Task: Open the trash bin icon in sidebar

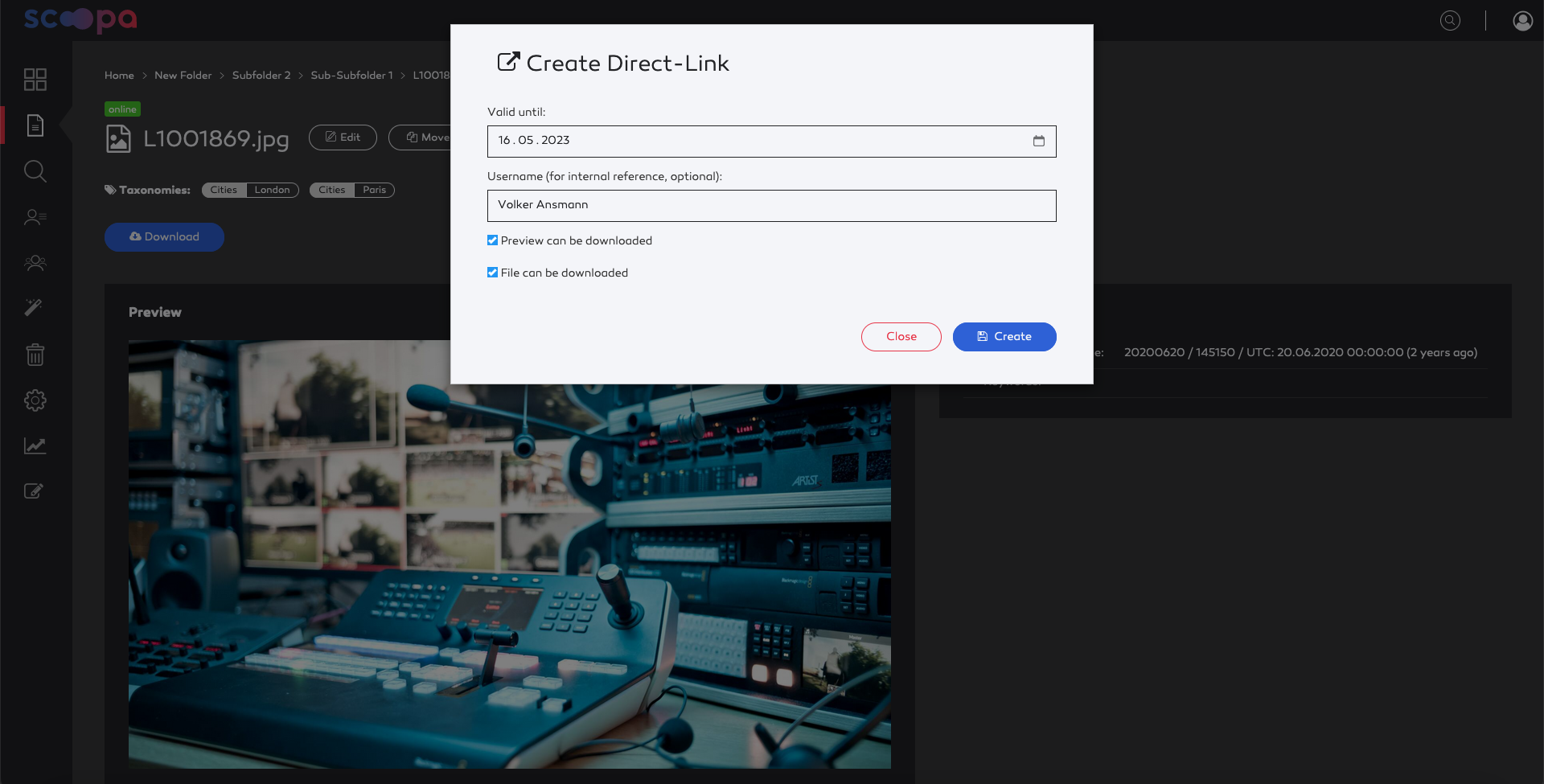Action: 35,354
